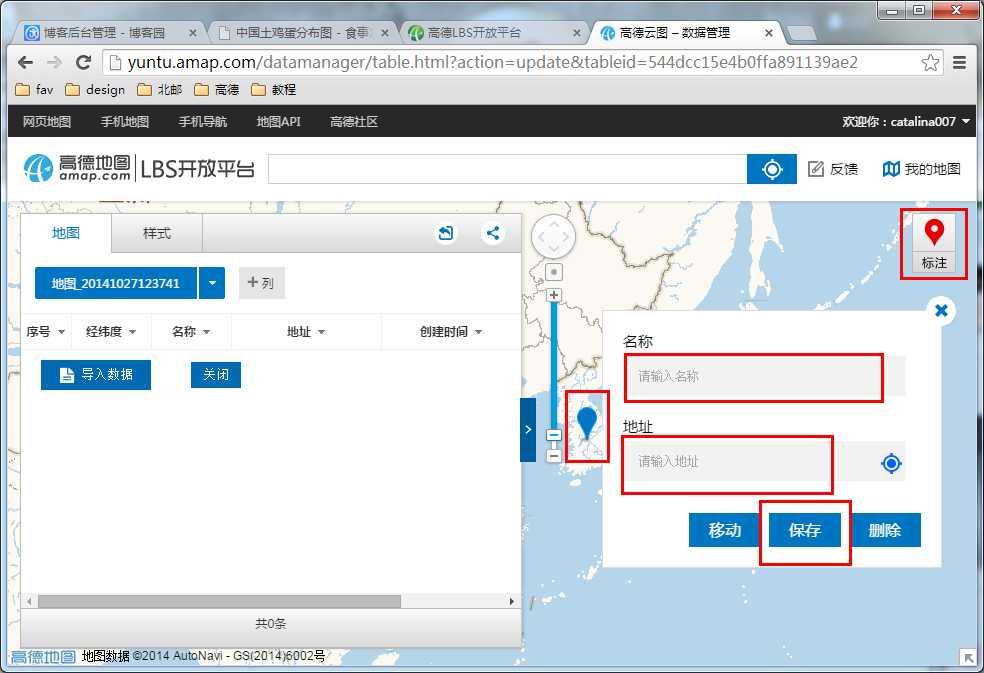Click the 导入数据 button
Screen dimensions: 984x673
point(96,375)
